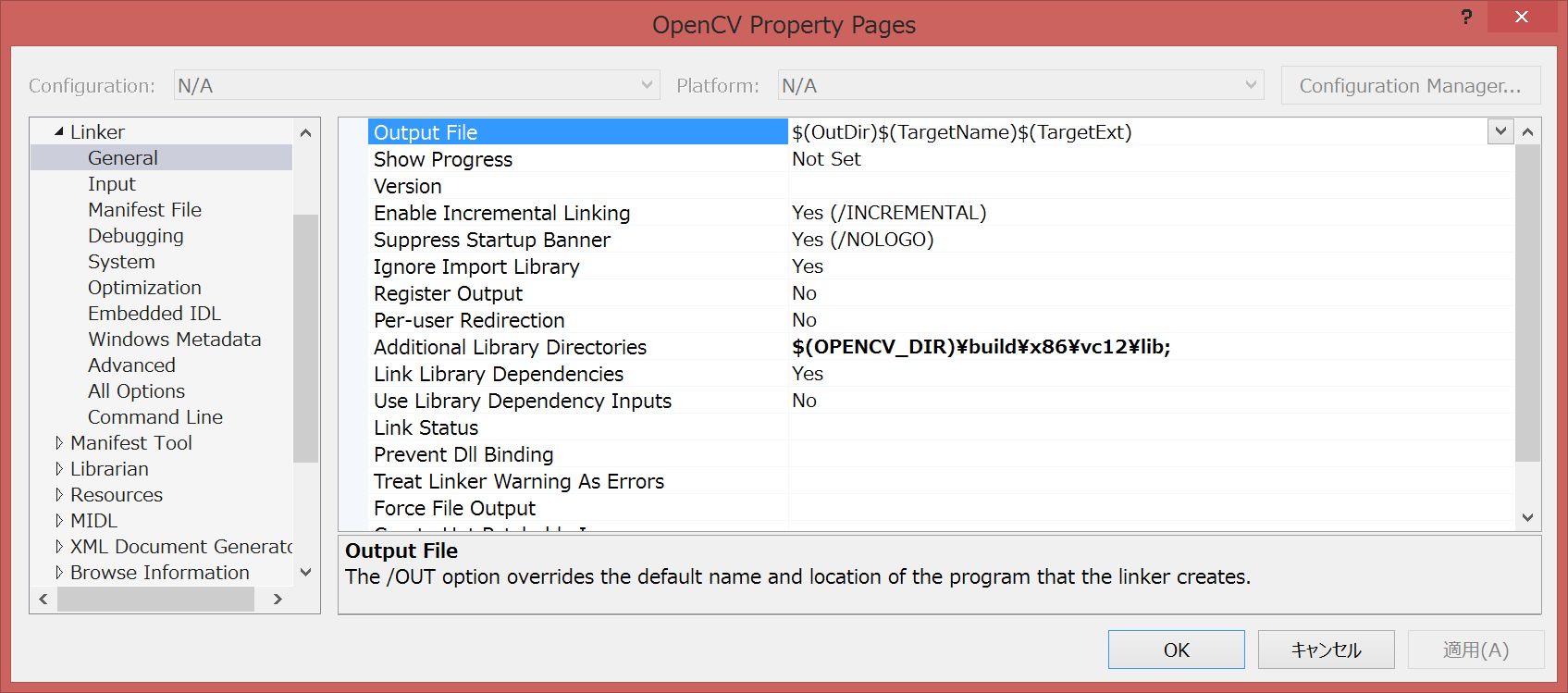Expand the Librarian node
The height and width of the screenshot is (693, 1568).
59,469
